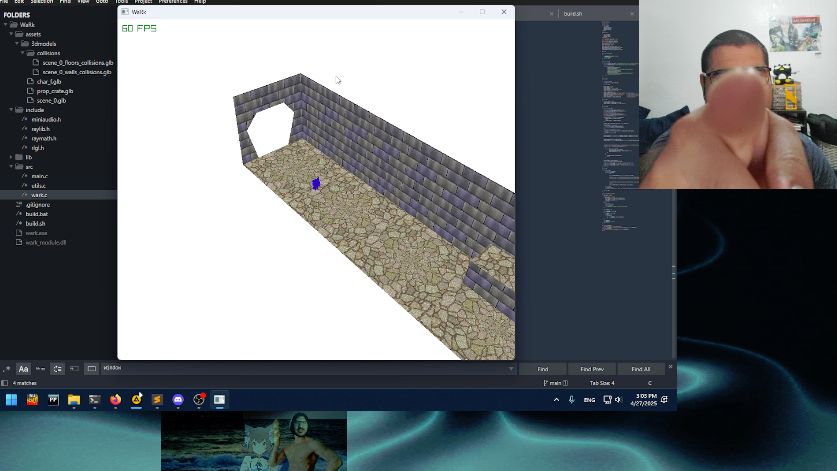Screen dimensions: 837x471
Task: Collapse the src folder
Action: tap(11, 167)
